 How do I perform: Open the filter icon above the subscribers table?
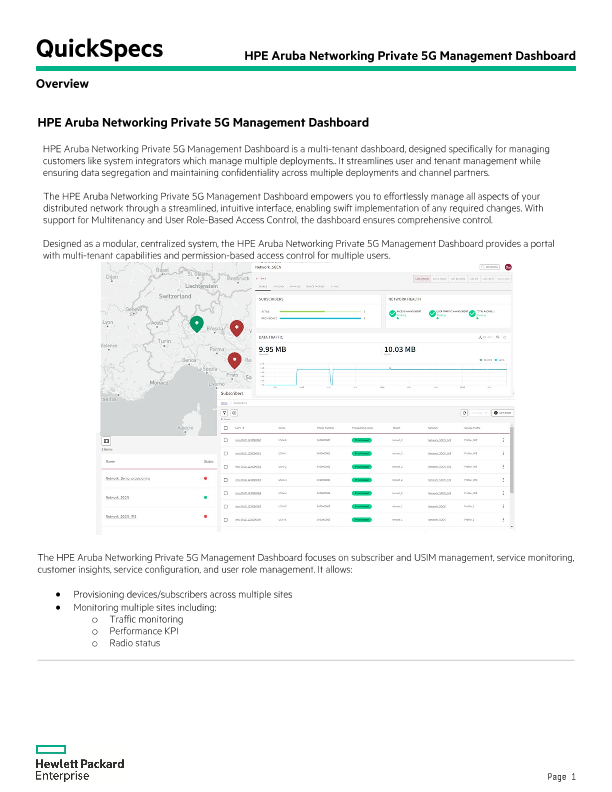225,413
